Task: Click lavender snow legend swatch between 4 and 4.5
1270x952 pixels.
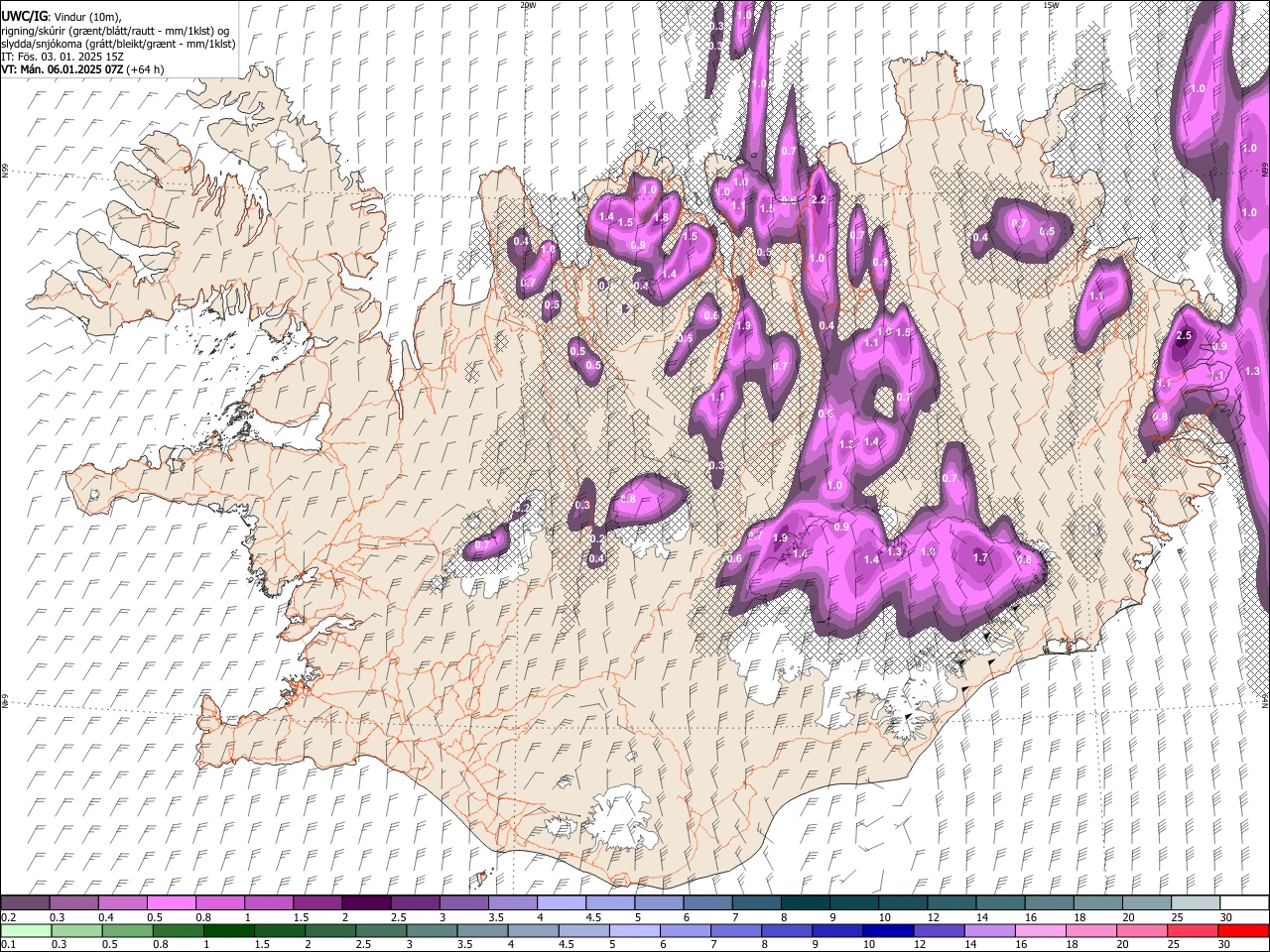Action: tap(562, 903)
